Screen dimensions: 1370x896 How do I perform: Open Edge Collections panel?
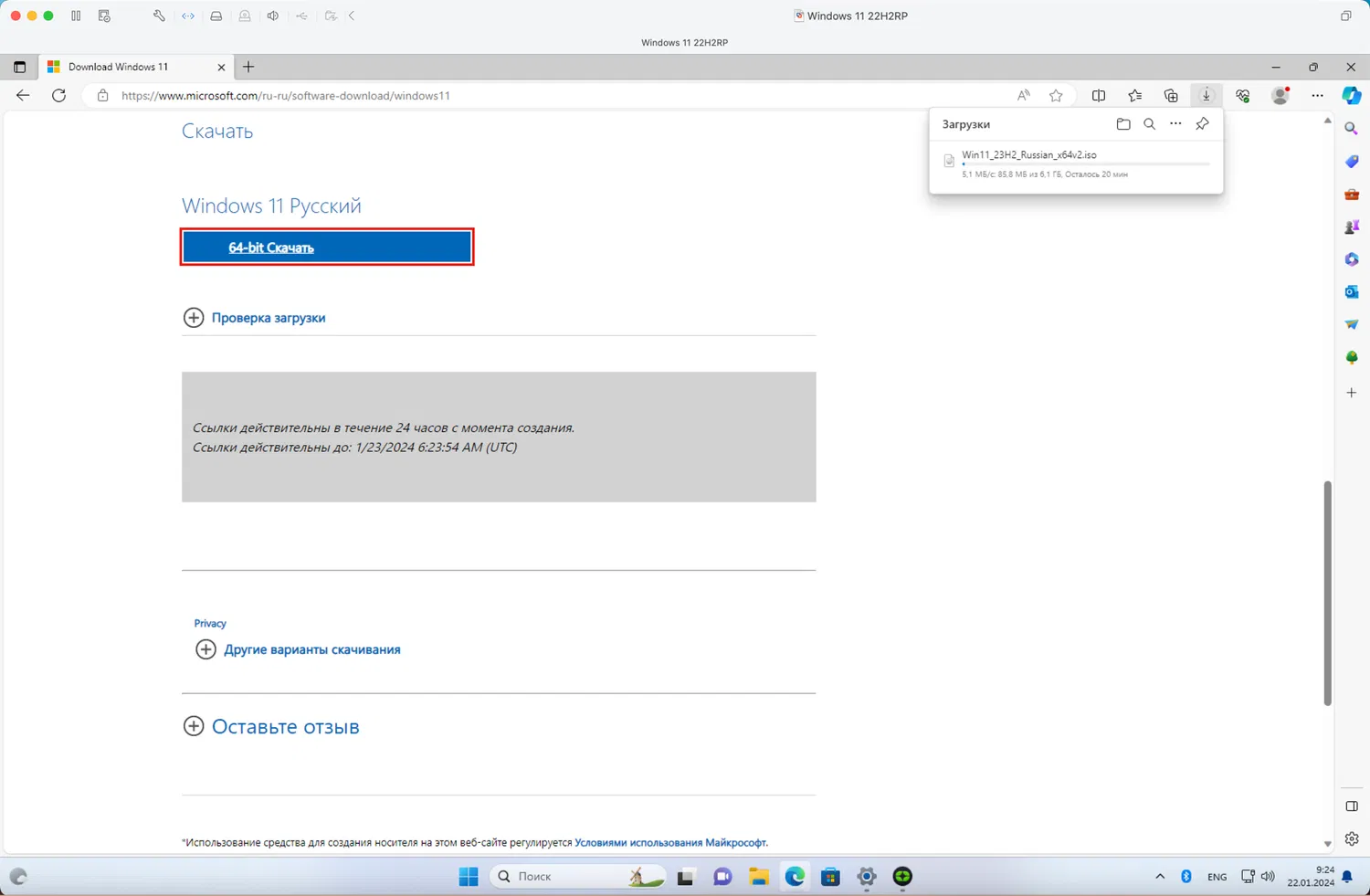(1171, 95)
